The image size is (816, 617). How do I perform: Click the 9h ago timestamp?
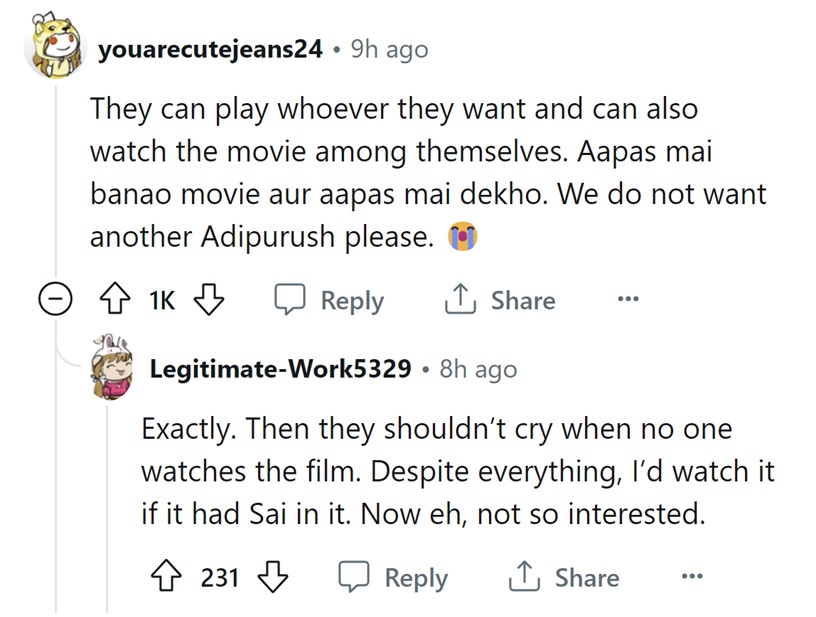(389, 49)
